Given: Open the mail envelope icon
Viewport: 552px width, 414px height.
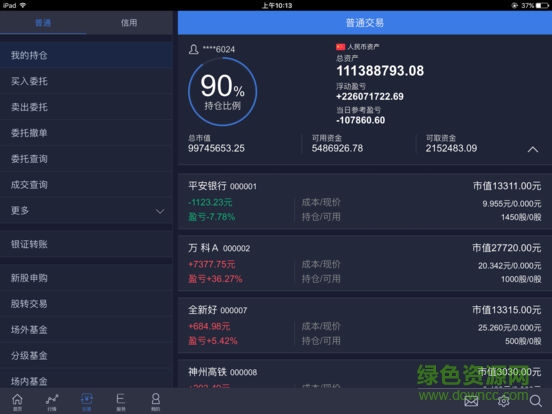Looking at the screenshot, I should click(x=471, y=401).
